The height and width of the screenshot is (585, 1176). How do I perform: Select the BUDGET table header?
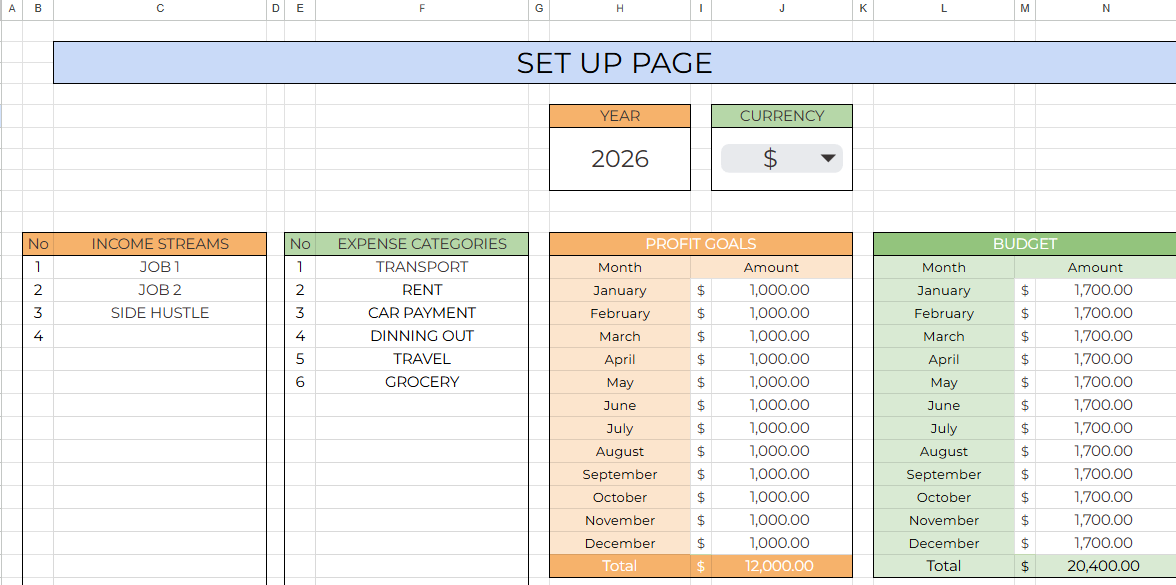click(1024, 244)
